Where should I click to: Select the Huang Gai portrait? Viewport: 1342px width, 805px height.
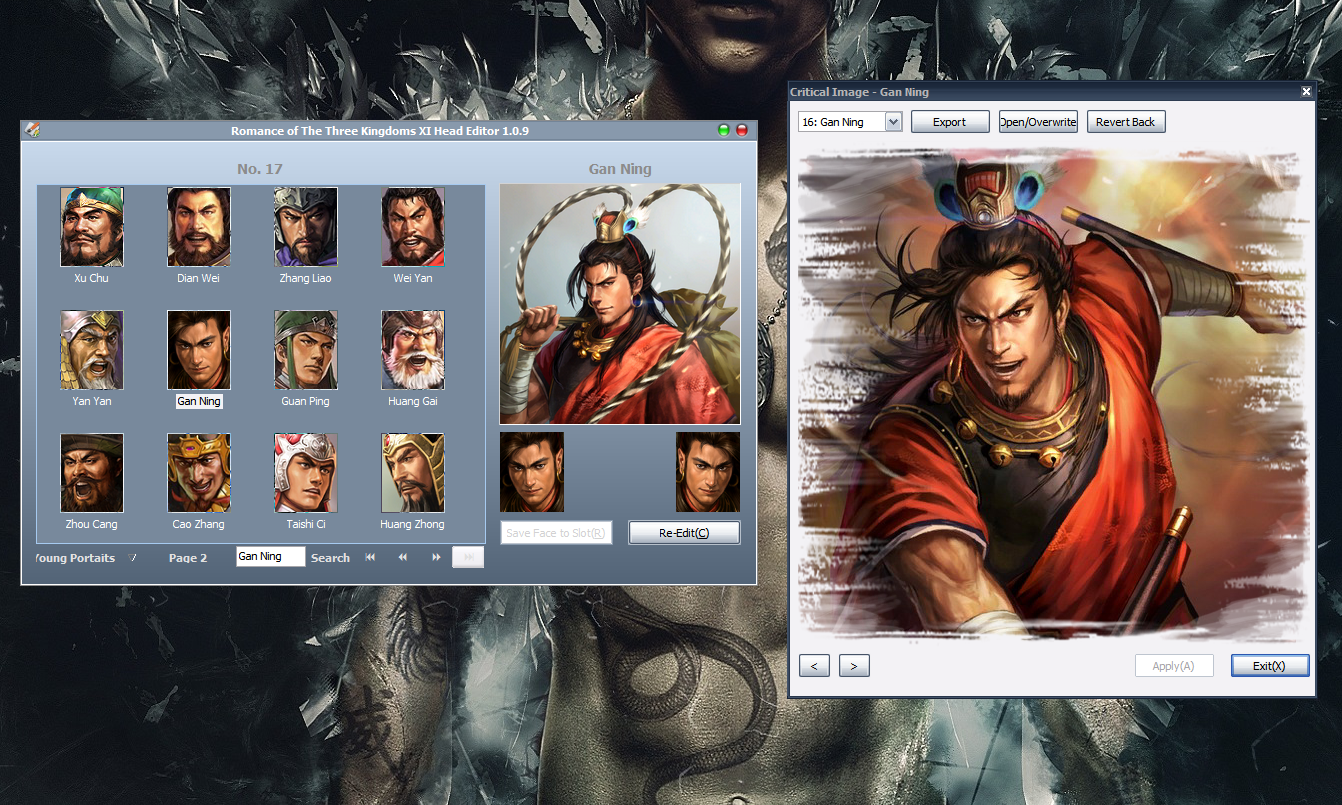coord(413,349)
